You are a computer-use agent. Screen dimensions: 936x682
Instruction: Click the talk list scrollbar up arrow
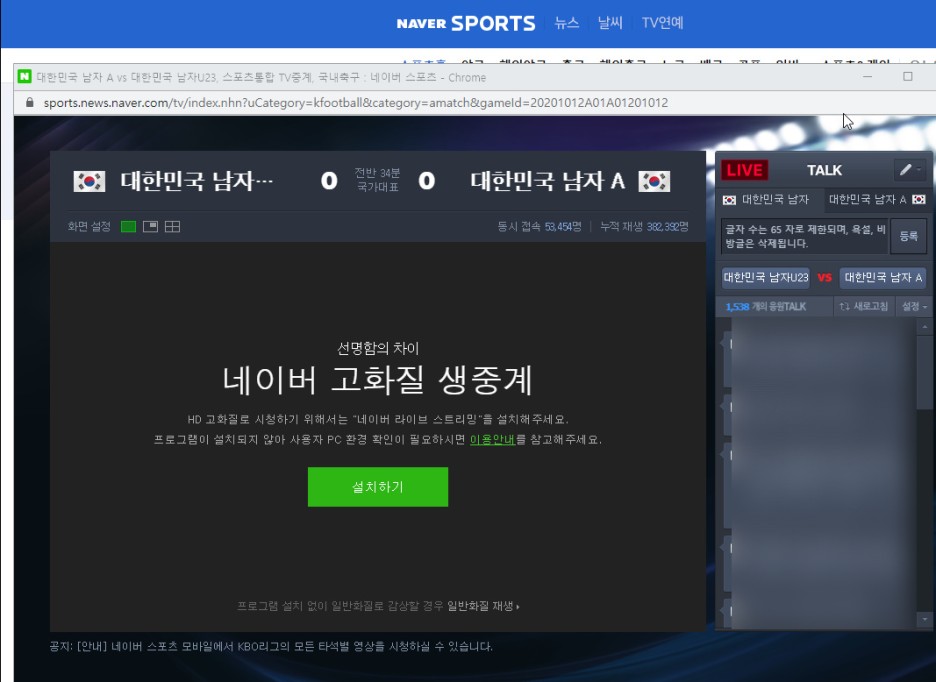(x=925, y=327)
